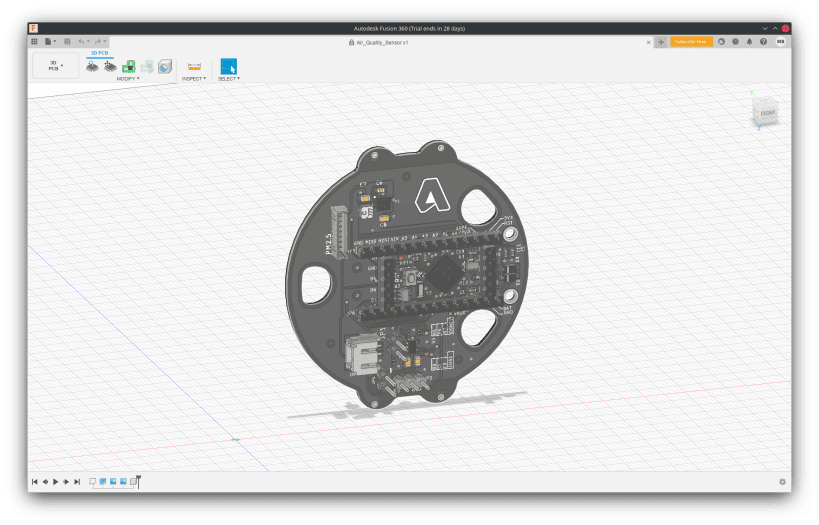Open a new design tab with plus button

661,42
